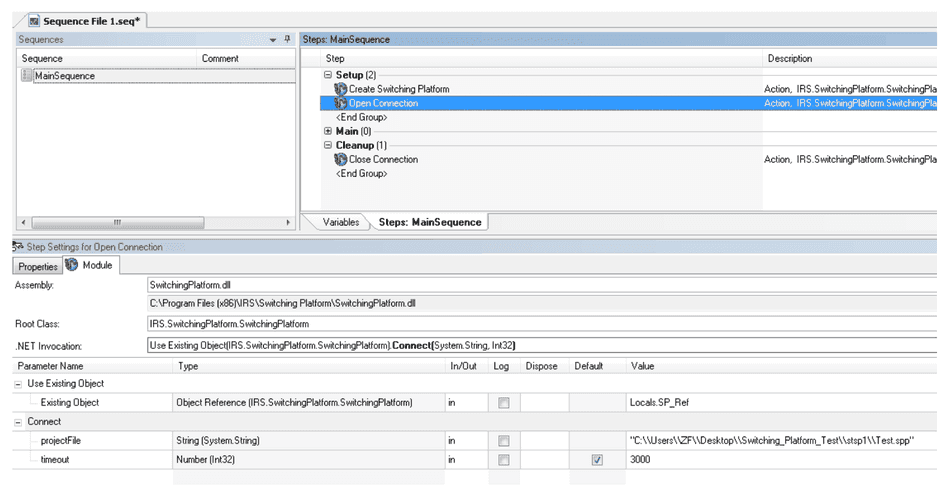
Task: Collapse the Use Existing Object parameter group
Action: point(18,384)
